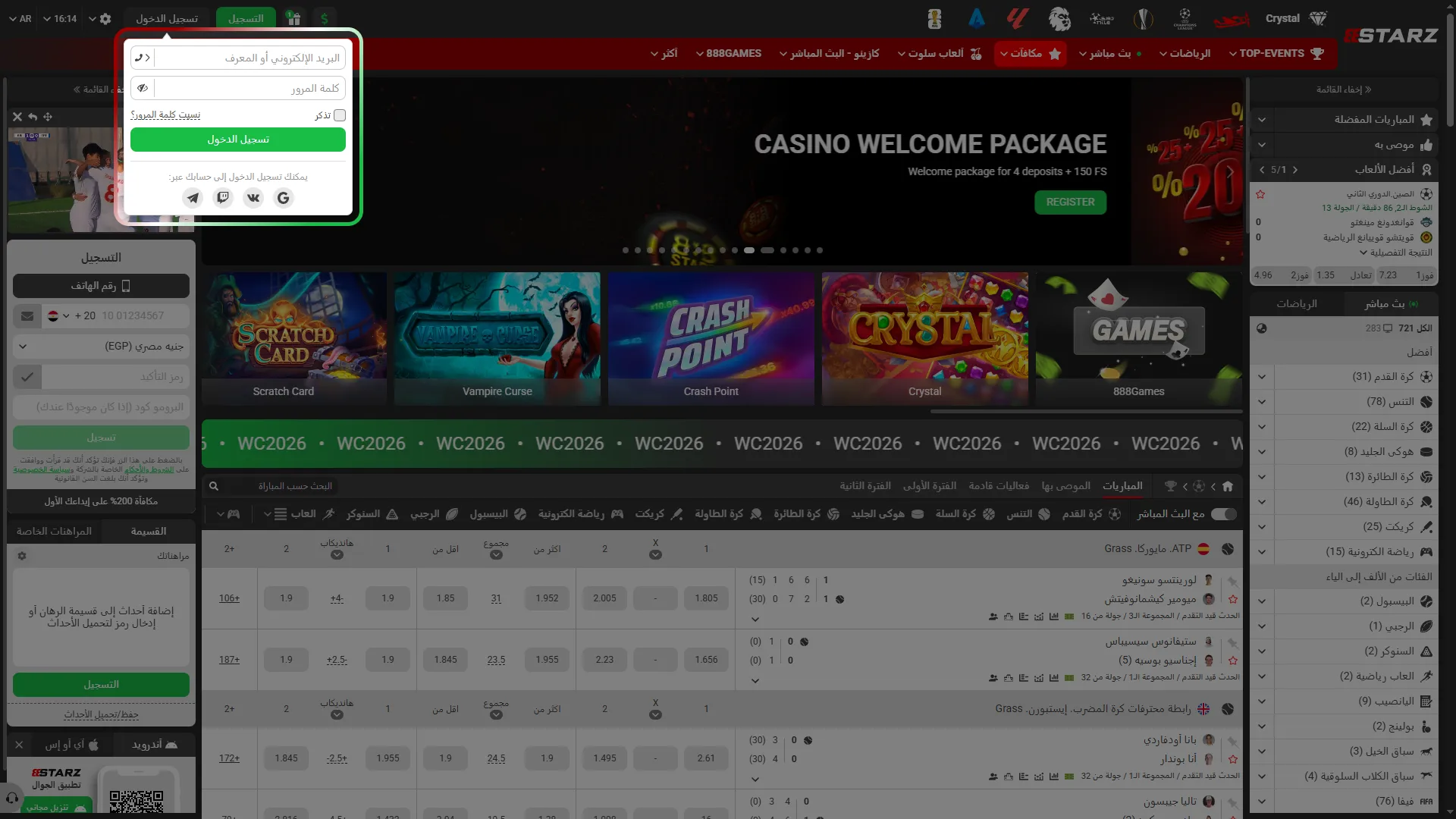Sign in with the VK icon
This screenshot has width=1456, height=819.
[253, 198]
